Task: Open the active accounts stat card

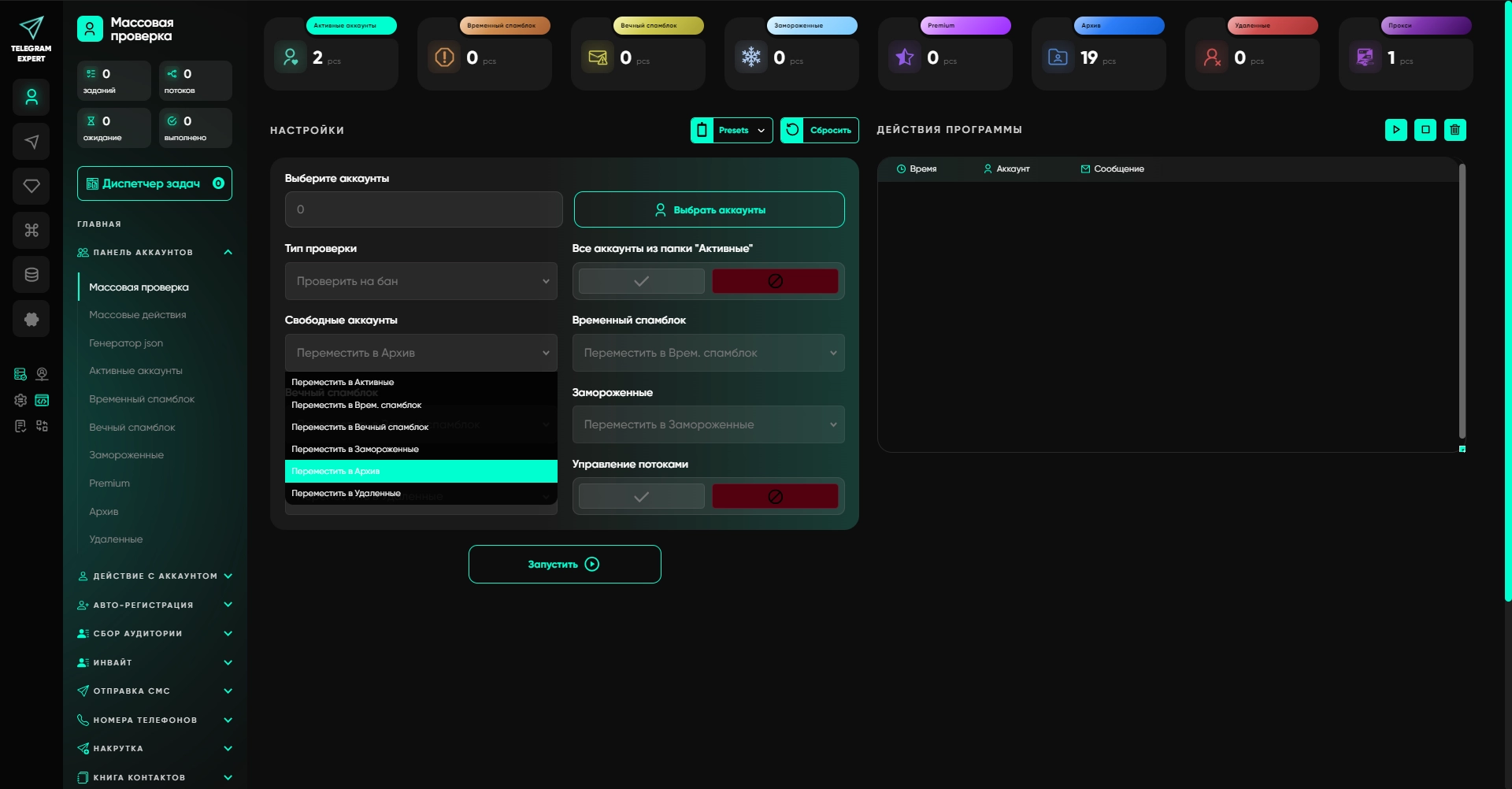Action: tap(331, 54)
